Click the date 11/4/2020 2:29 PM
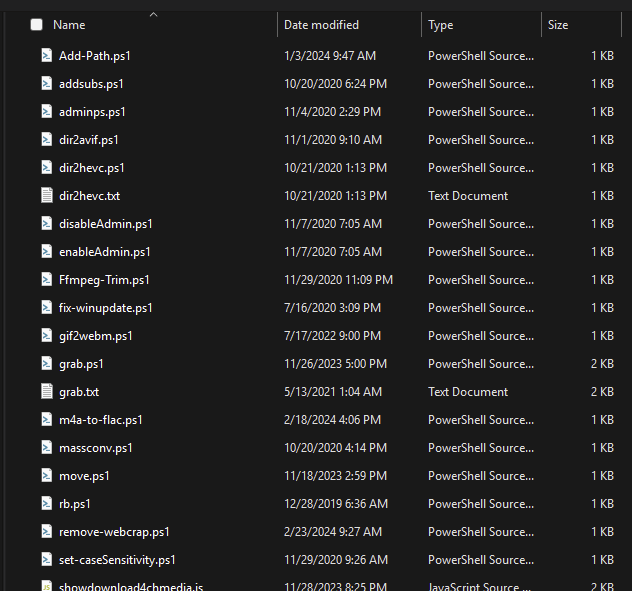The width and height of the screenshot is (632, 591). (333, 112)
